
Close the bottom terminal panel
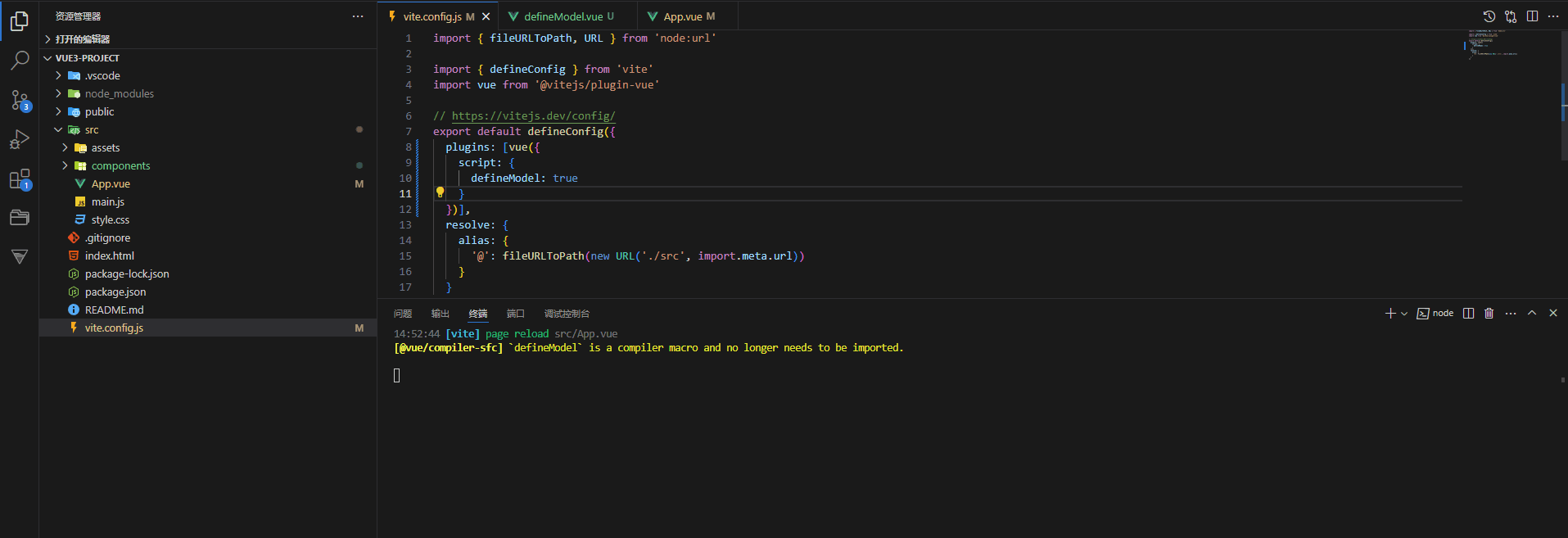1553,313
